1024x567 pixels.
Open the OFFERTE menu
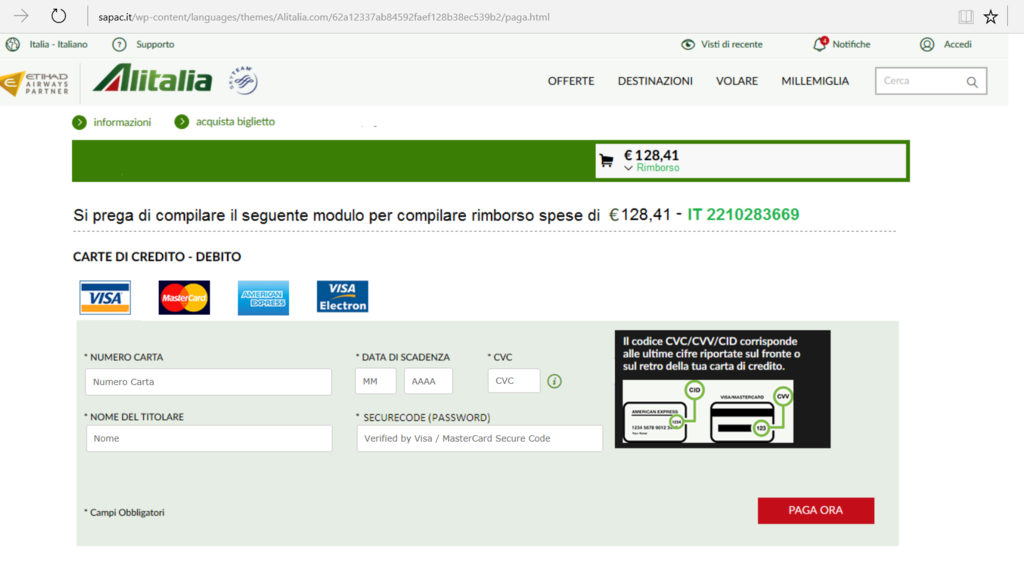click(x=571, y=81)
